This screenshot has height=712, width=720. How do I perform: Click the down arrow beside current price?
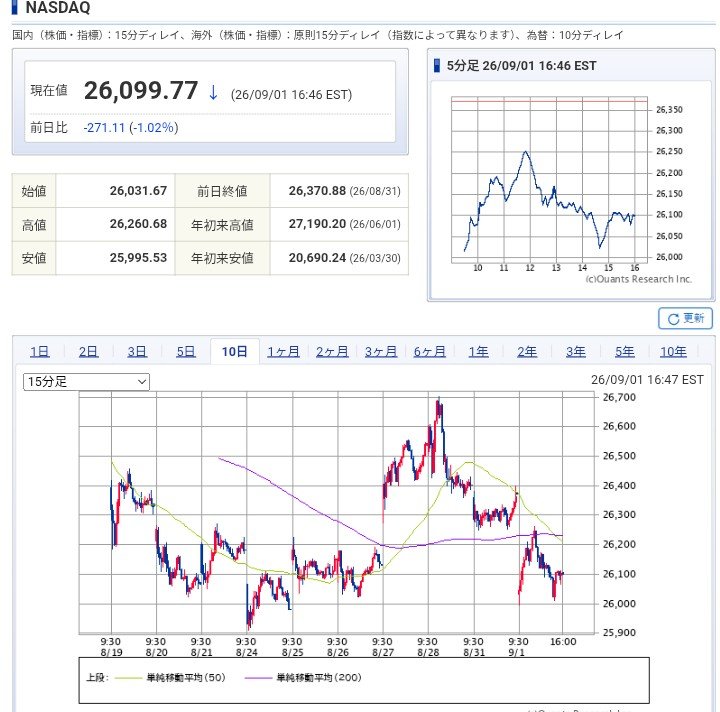[213, 92]
